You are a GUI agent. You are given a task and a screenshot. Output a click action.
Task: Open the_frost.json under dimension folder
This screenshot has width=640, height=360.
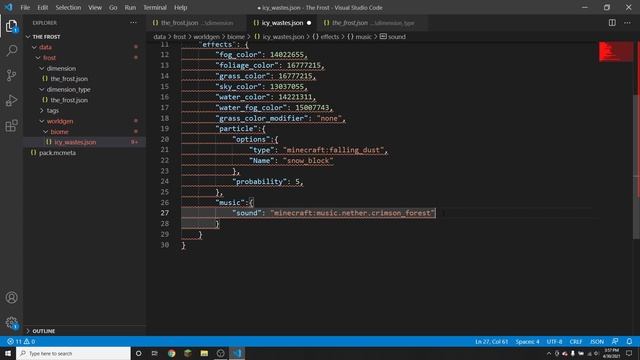pyautogui.click(x=69, y=79)
